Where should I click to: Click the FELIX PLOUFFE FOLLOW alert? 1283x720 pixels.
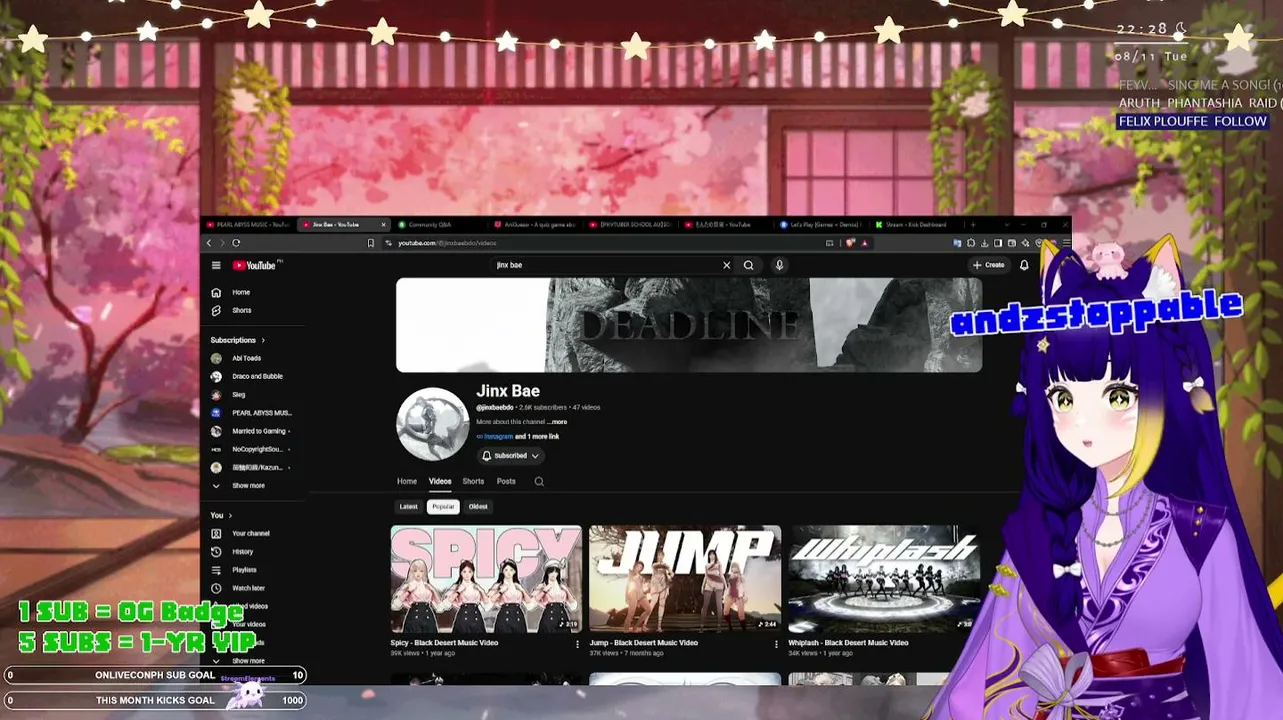click(x=1192, y=121)
